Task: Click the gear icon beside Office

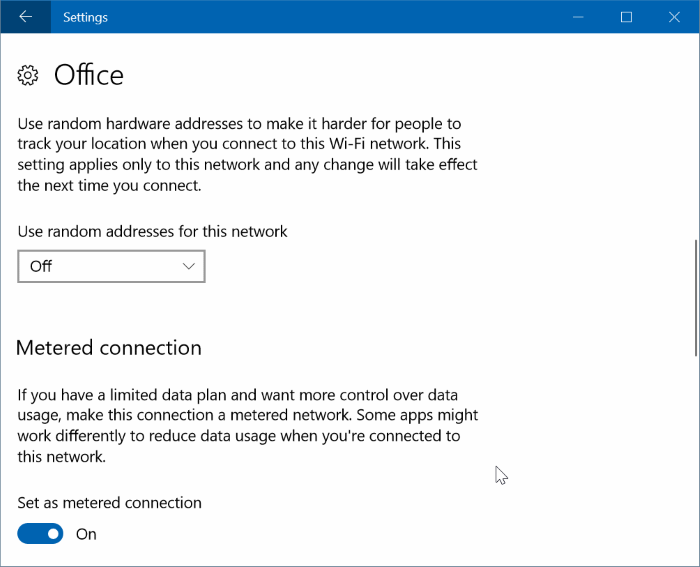Action: [x=28, y=75]
